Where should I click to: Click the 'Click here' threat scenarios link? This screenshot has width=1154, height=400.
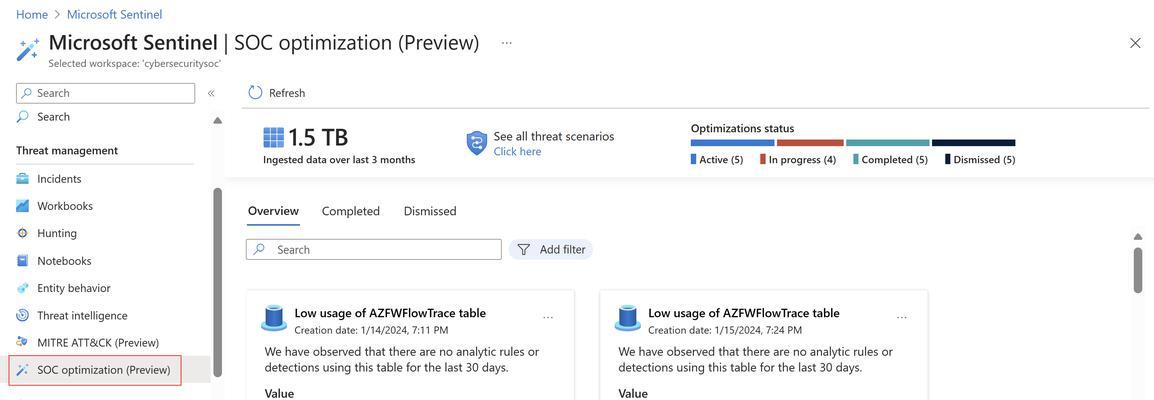pyautogui.click(x=517, y=151)
